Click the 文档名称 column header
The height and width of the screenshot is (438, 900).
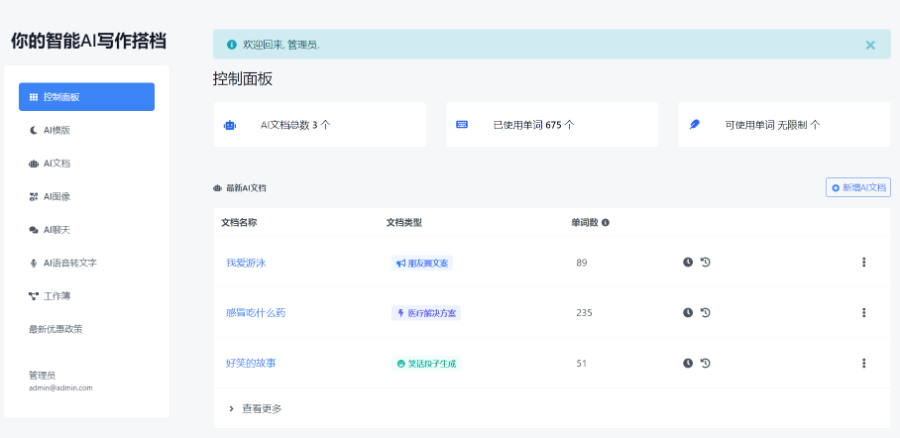(x=239, y=223)
